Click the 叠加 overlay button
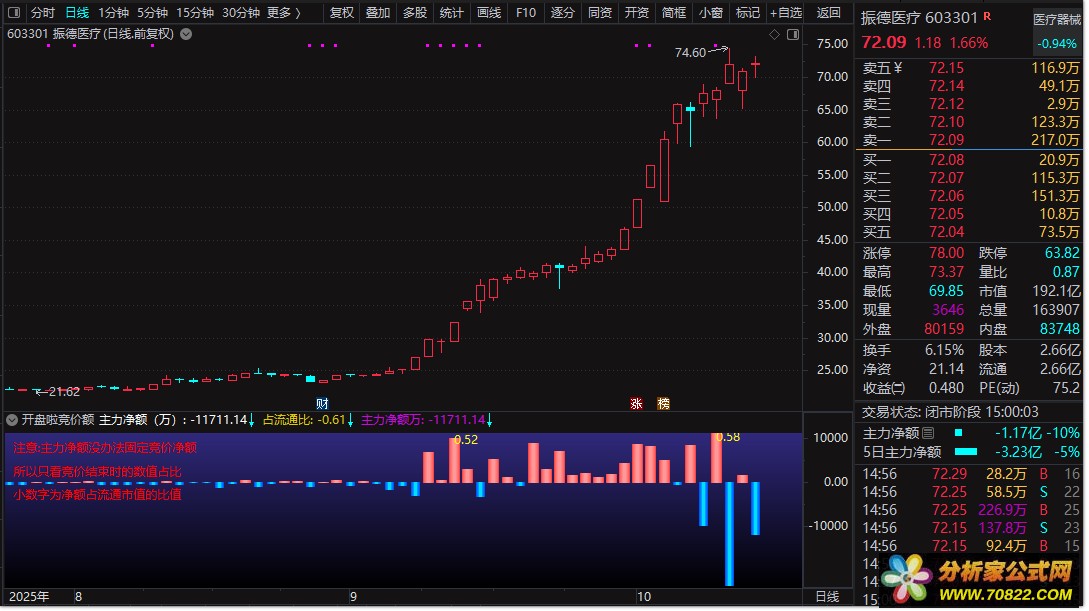This screenshot has height=611, width=1089. (x=378, y=12)
